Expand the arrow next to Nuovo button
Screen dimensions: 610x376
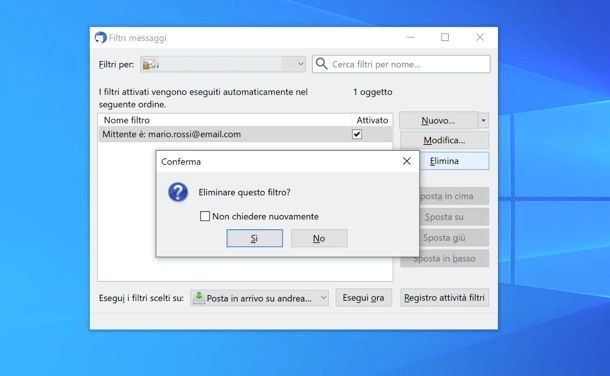pos(483,121)
